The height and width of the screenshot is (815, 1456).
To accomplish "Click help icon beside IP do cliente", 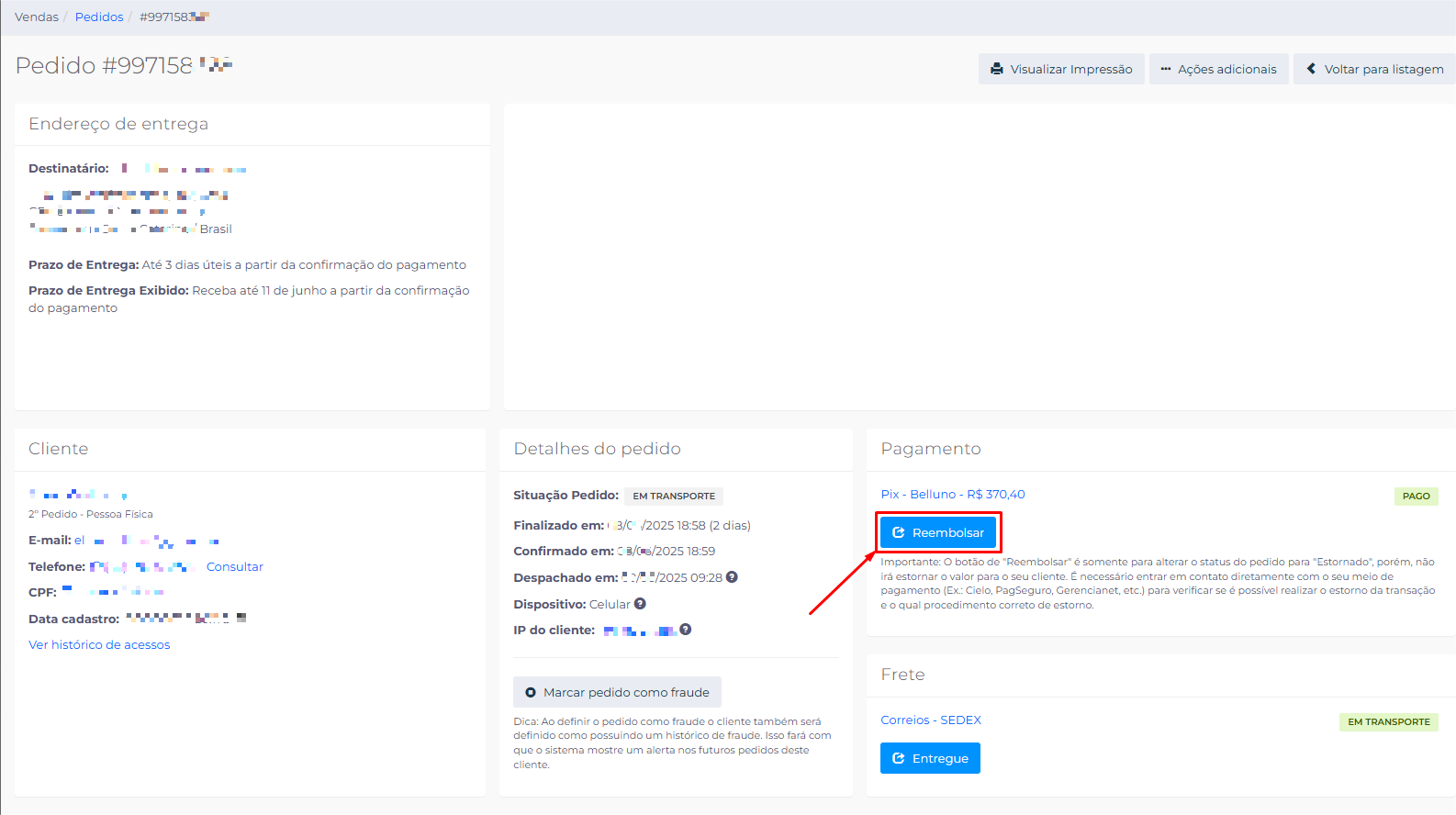I will (685, 630).
